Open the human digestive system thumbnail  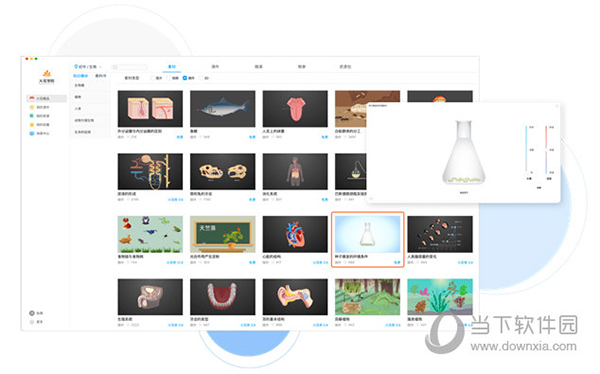295,171
